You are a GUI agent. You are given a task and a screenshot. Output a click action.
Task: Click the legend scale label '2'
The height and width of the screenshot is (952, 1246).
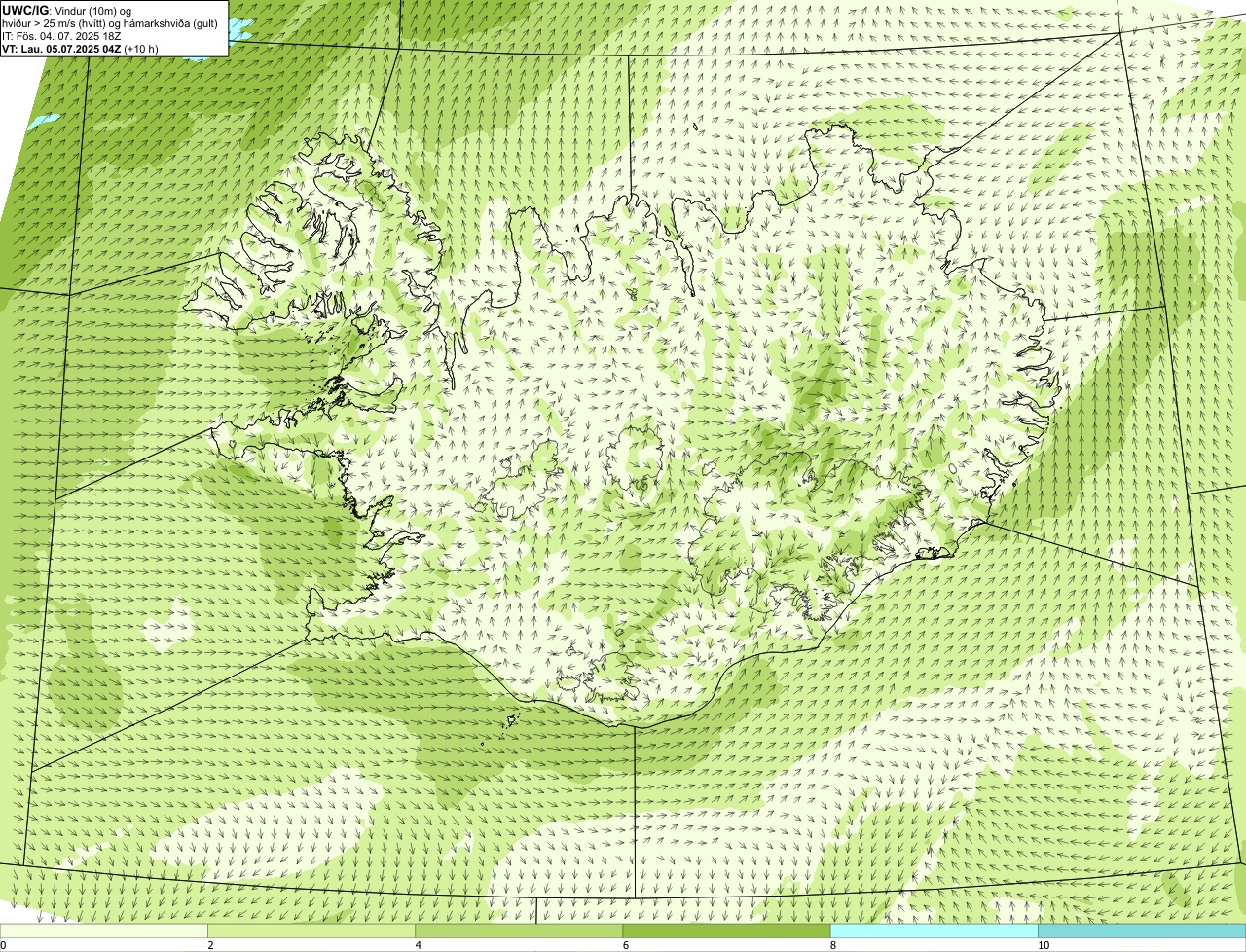click(x=210, y=945)
